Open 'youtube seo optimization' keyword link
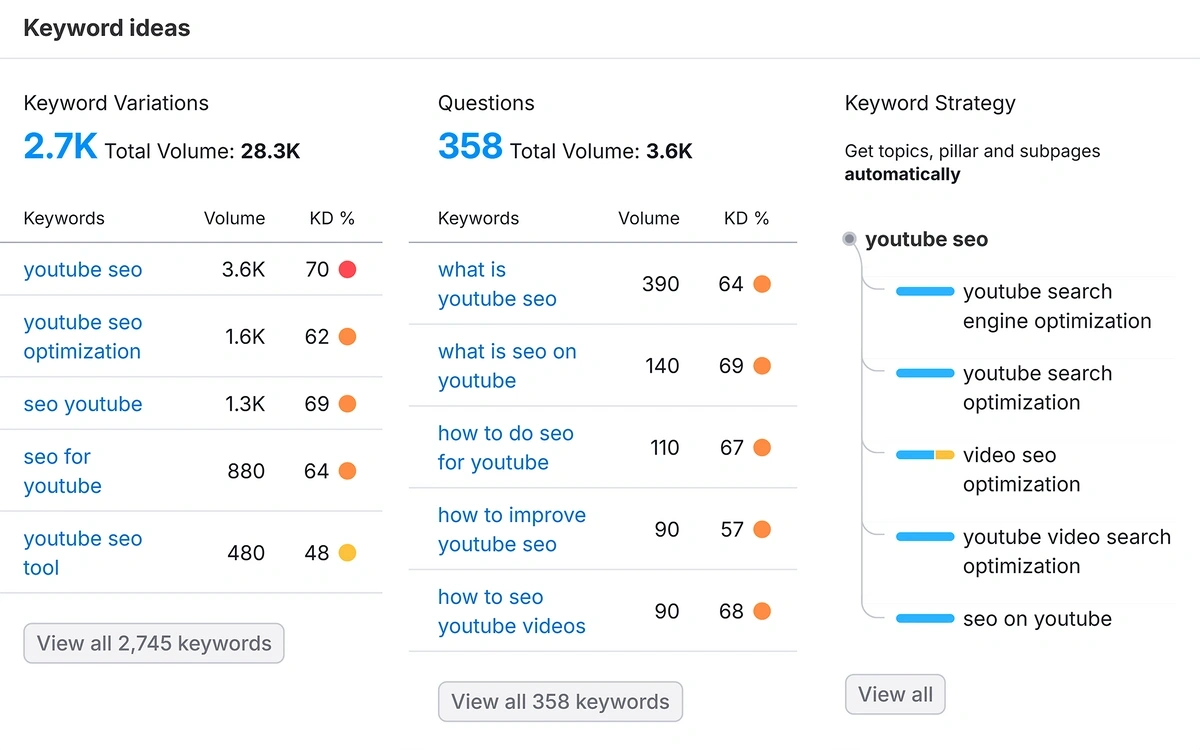Screen dimensions: 1200x750 (83, 337)
